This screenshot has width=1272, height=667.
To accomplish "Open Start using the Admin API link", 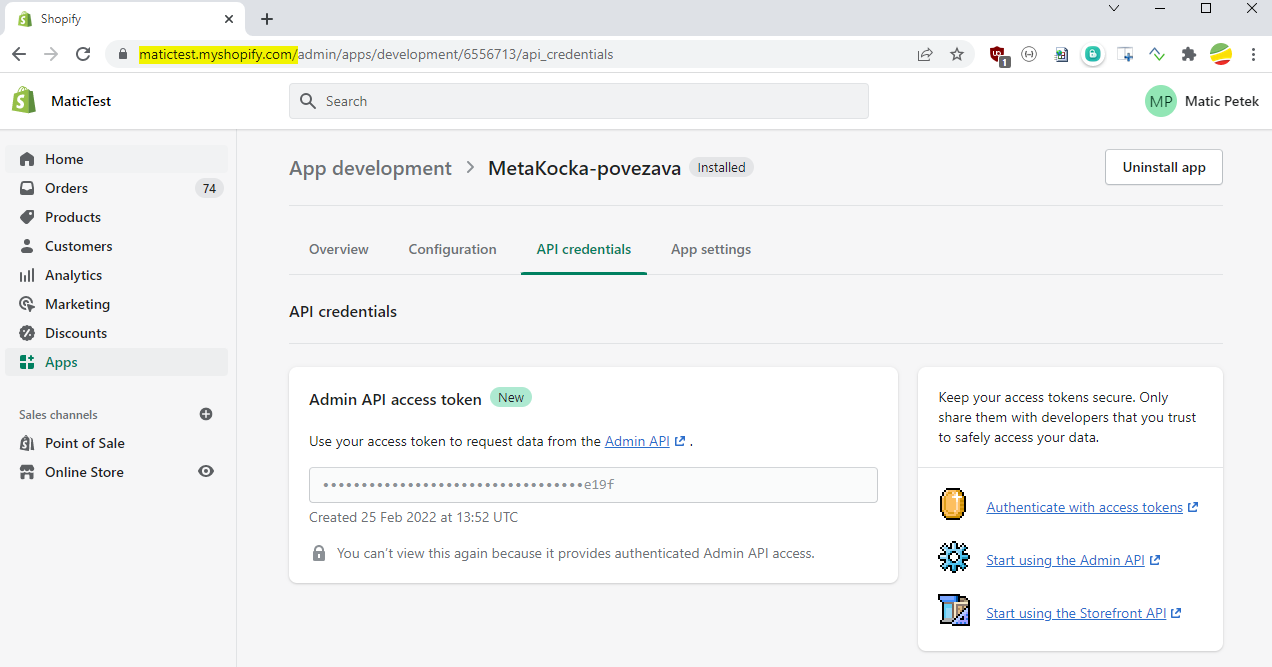I will click(1073, 560).
